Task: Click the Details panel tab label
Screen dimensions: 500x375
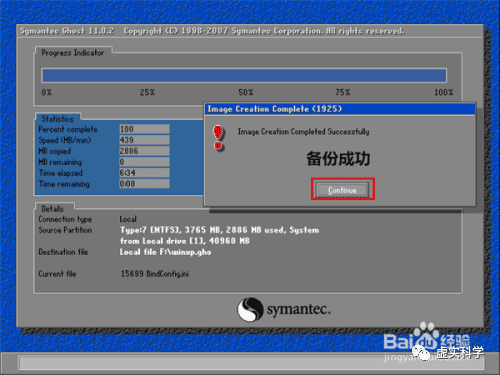Action: pyautogui.click(x=53, y=209)
